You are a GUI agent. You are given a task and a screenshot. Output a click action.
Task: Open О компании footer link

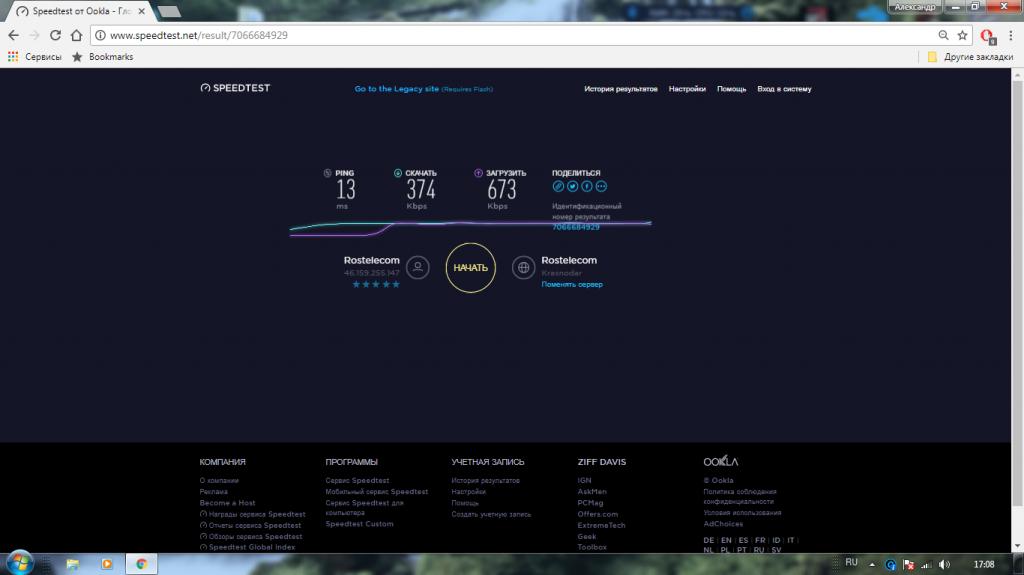[219, 480]
